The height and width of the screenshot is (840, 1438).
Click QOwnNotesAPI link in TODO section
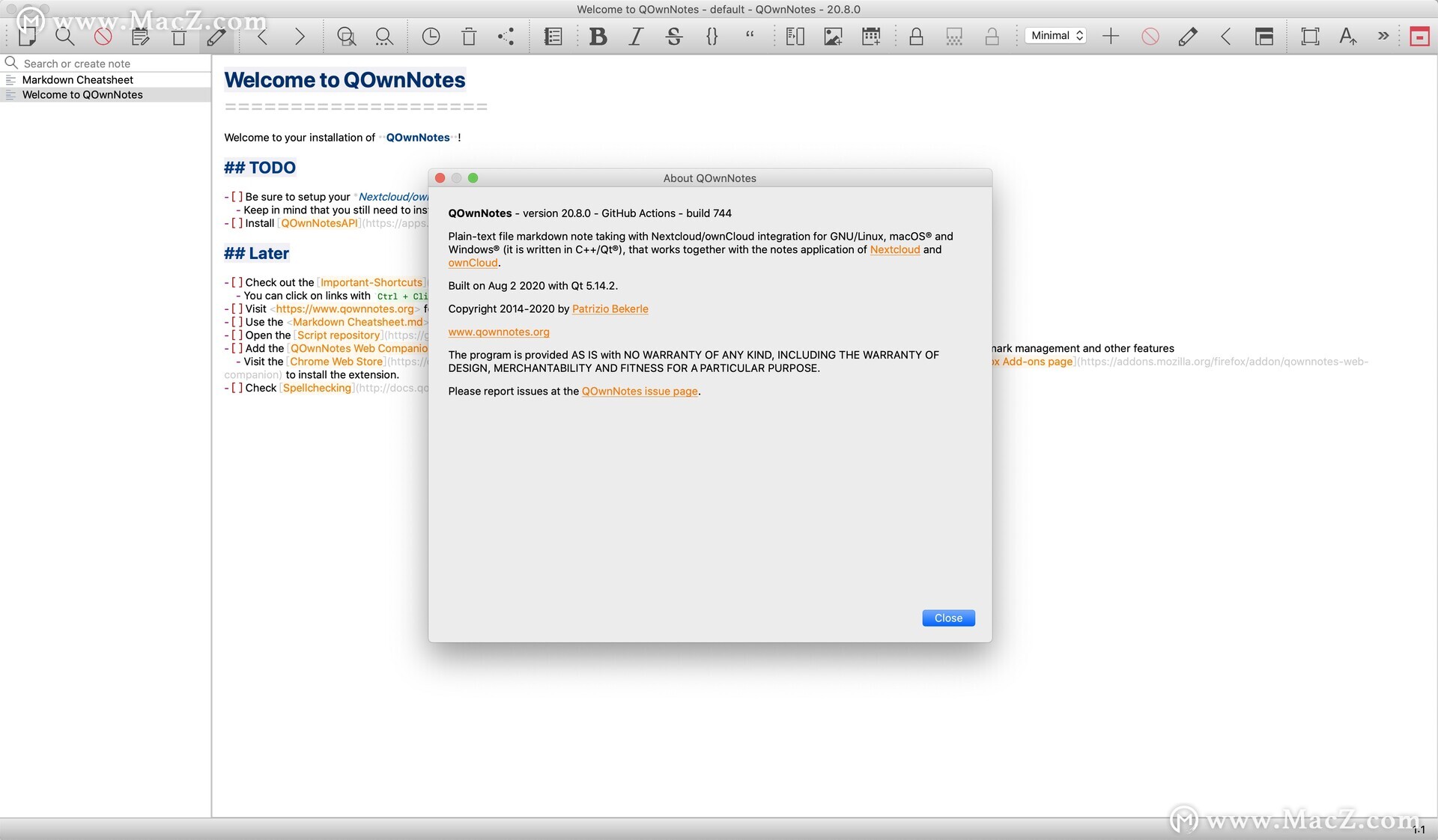tap(320, 223)
